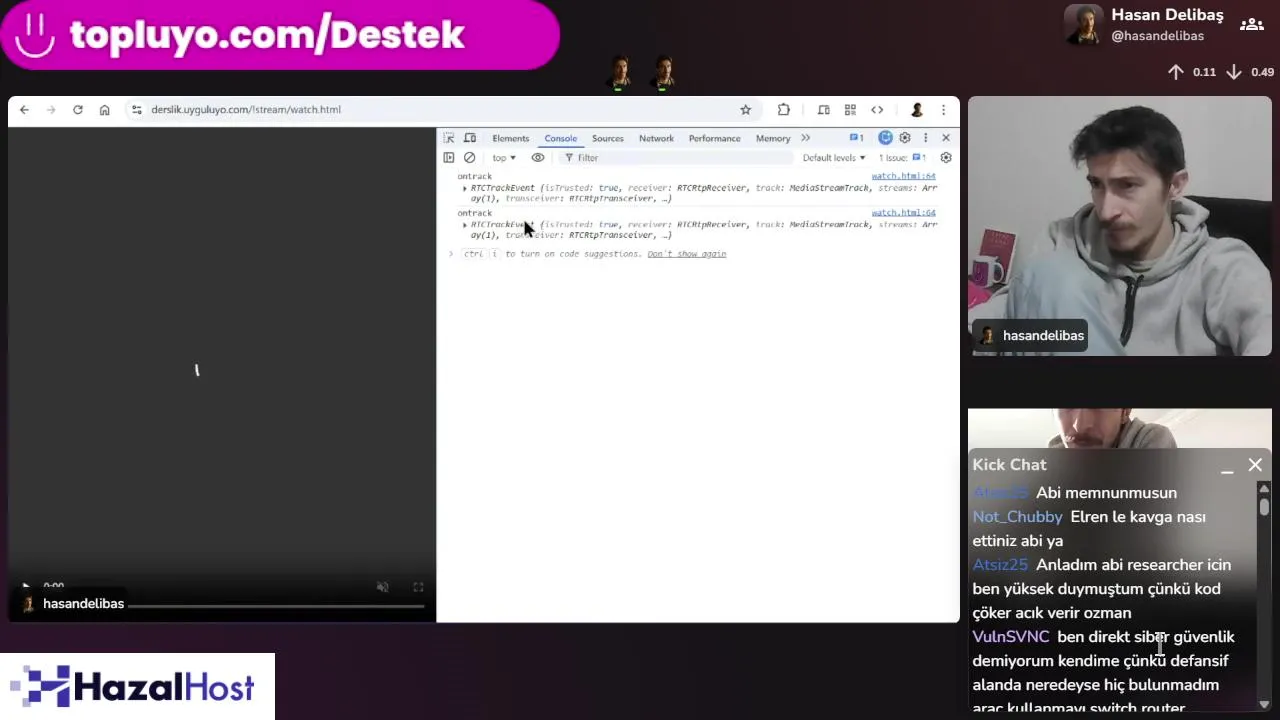Bookmark this page with the star
The image size is (1280, 720).
click(x=745, y=110)
